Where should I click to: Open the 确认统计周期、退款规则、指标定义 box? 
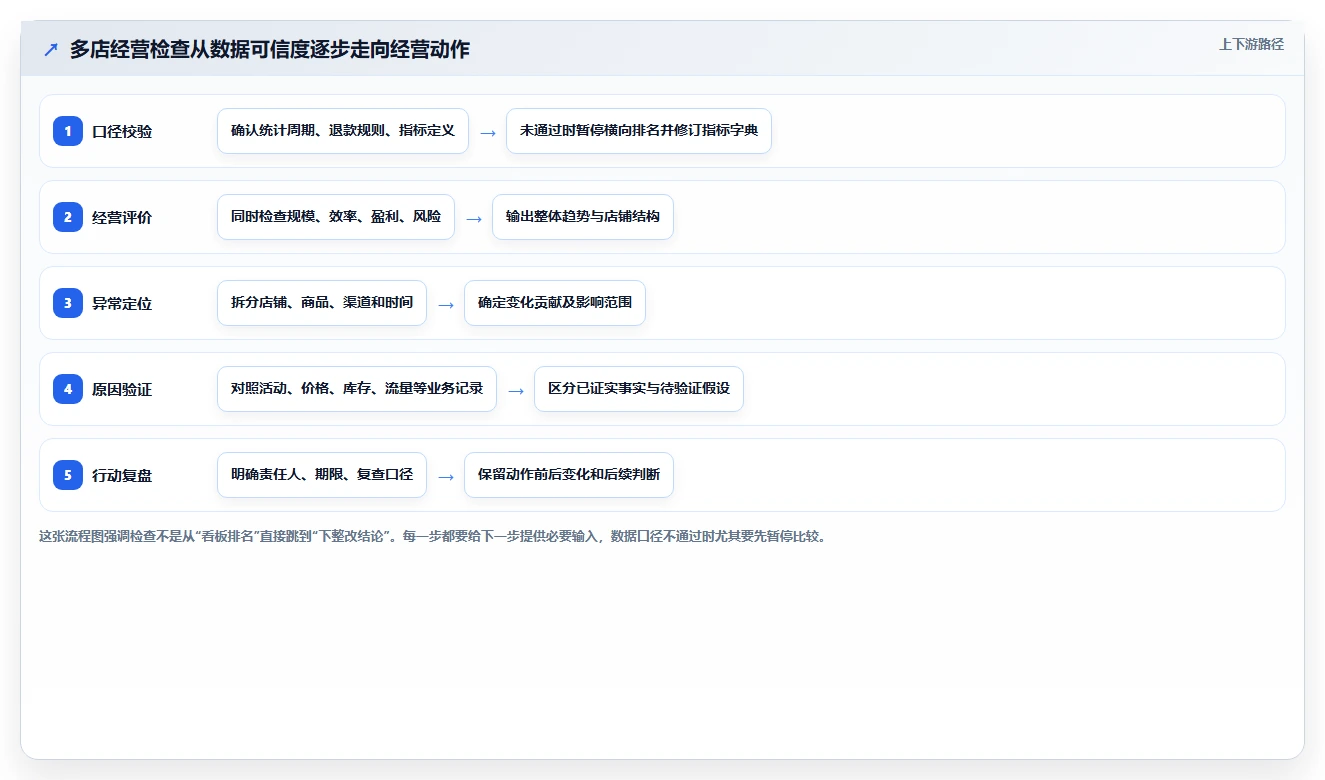(x=343, y=131)
